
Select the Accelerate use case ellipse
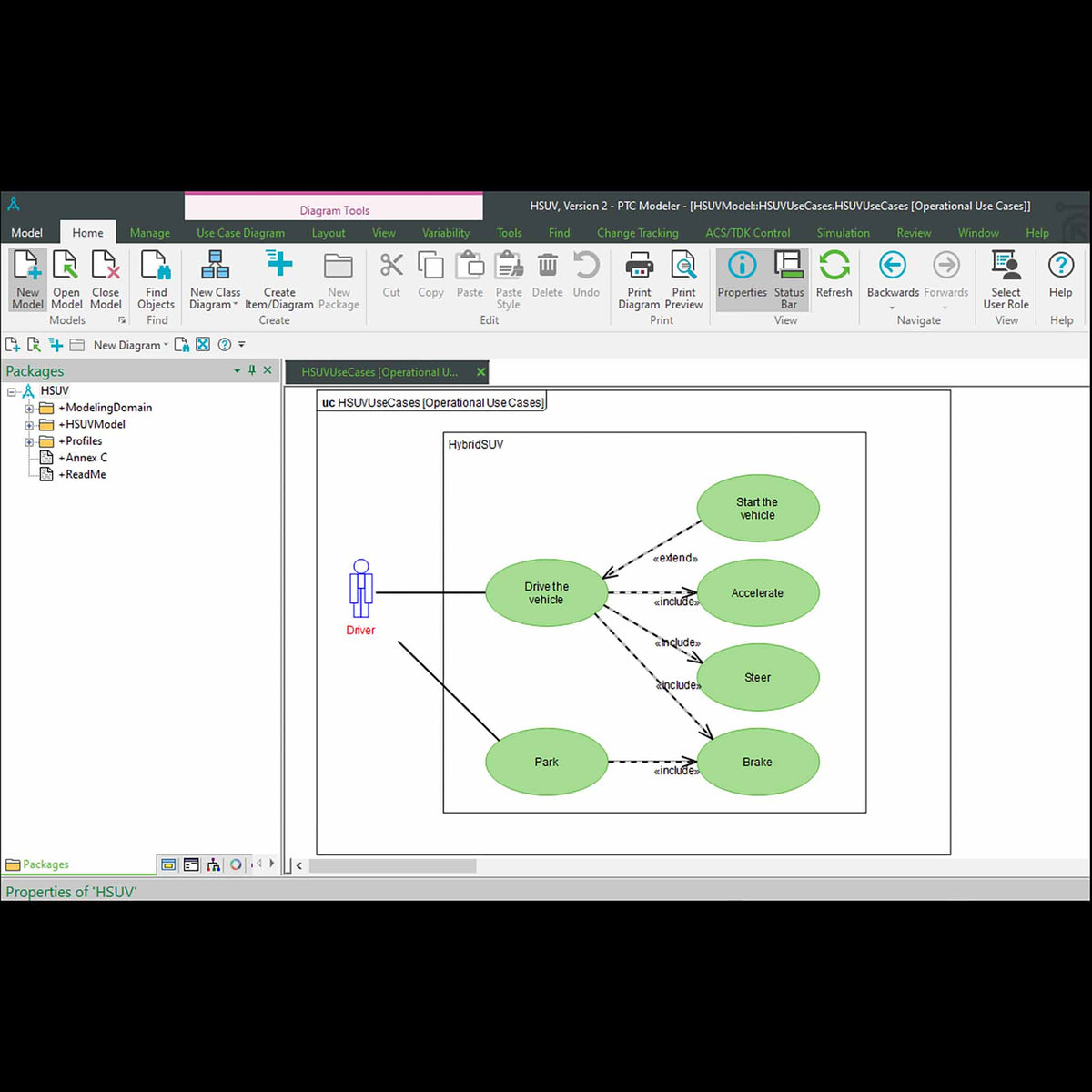[758, 593]
